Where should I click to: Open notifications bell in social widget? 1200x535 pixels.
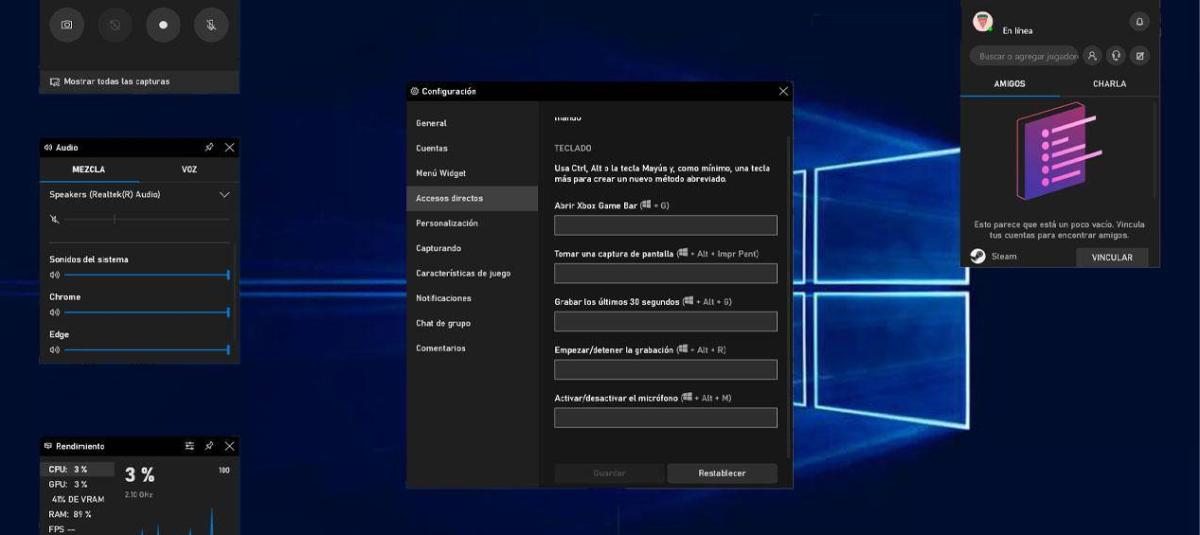click(1139, 21)
